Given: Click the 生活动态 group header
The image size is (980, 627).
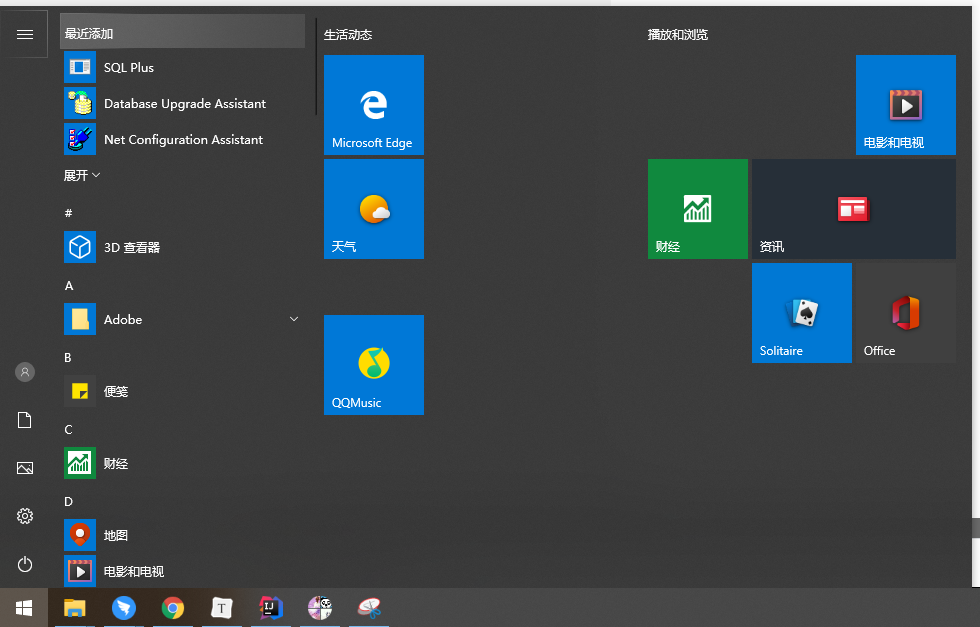Looking at the screenshot, I should tap(348, 35).
